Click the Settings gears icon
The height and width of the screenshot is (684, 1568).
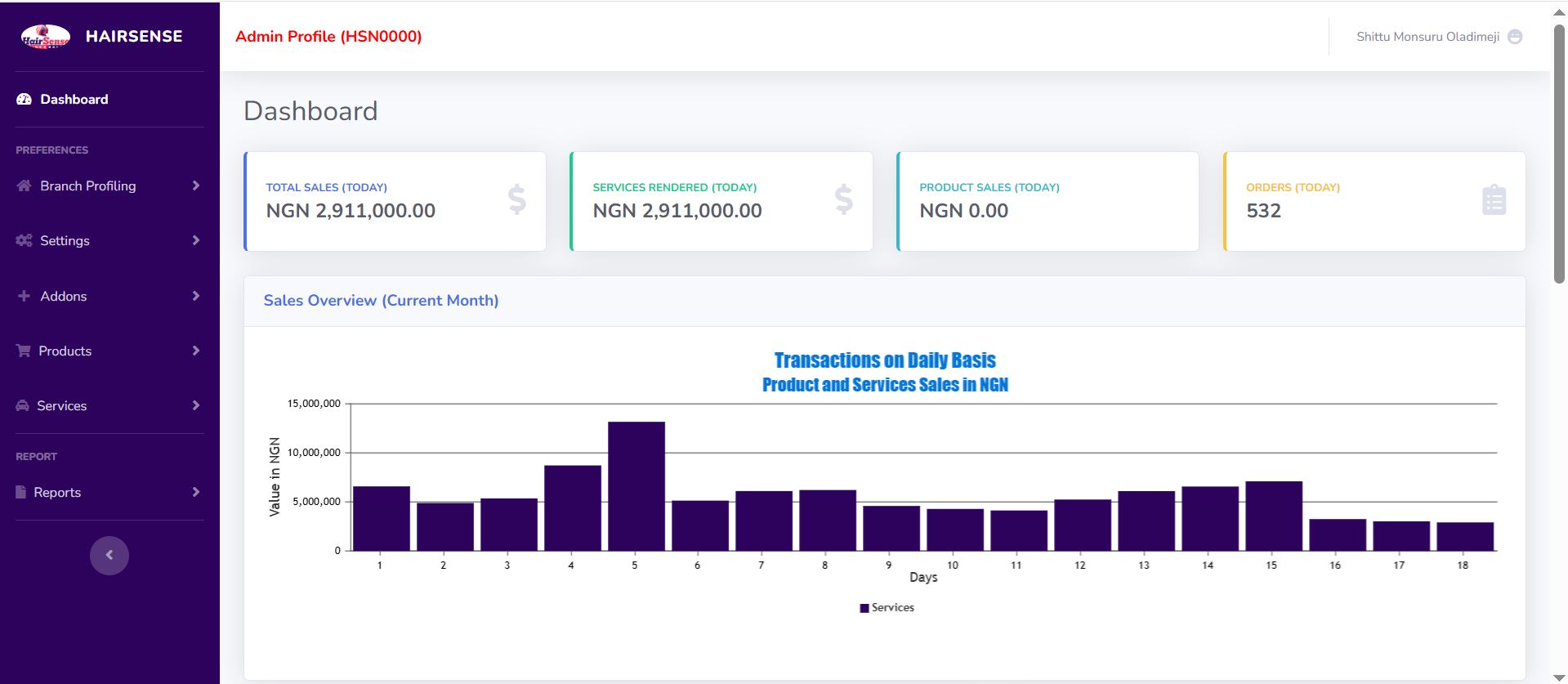tap(24, 241)
